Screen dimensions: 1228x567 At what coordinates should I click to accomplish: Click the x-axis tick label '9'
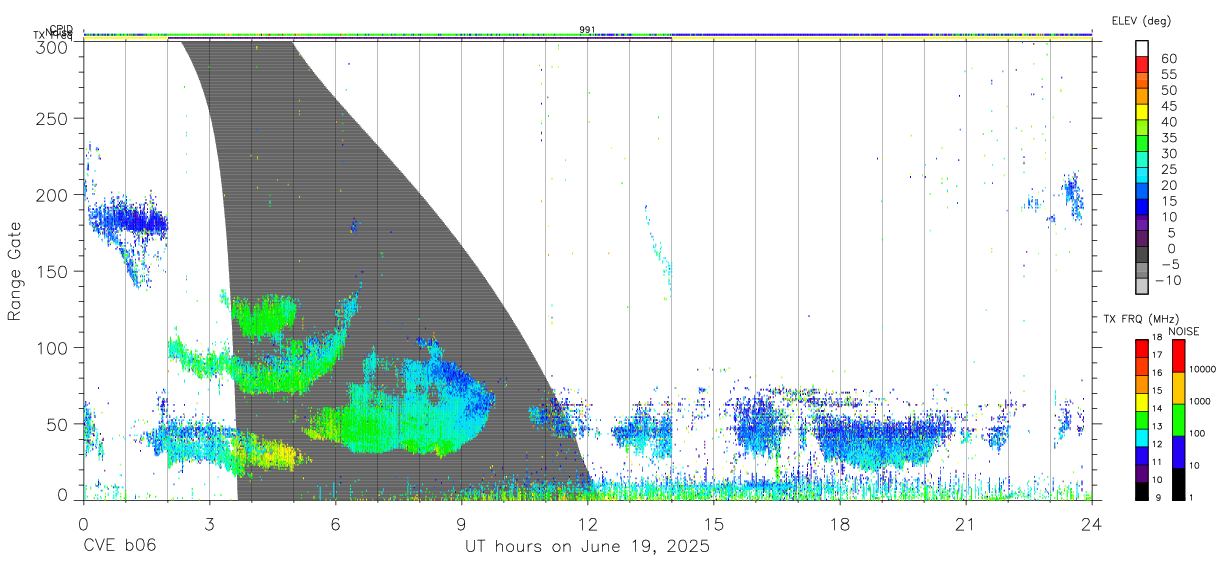coord(461,524)
